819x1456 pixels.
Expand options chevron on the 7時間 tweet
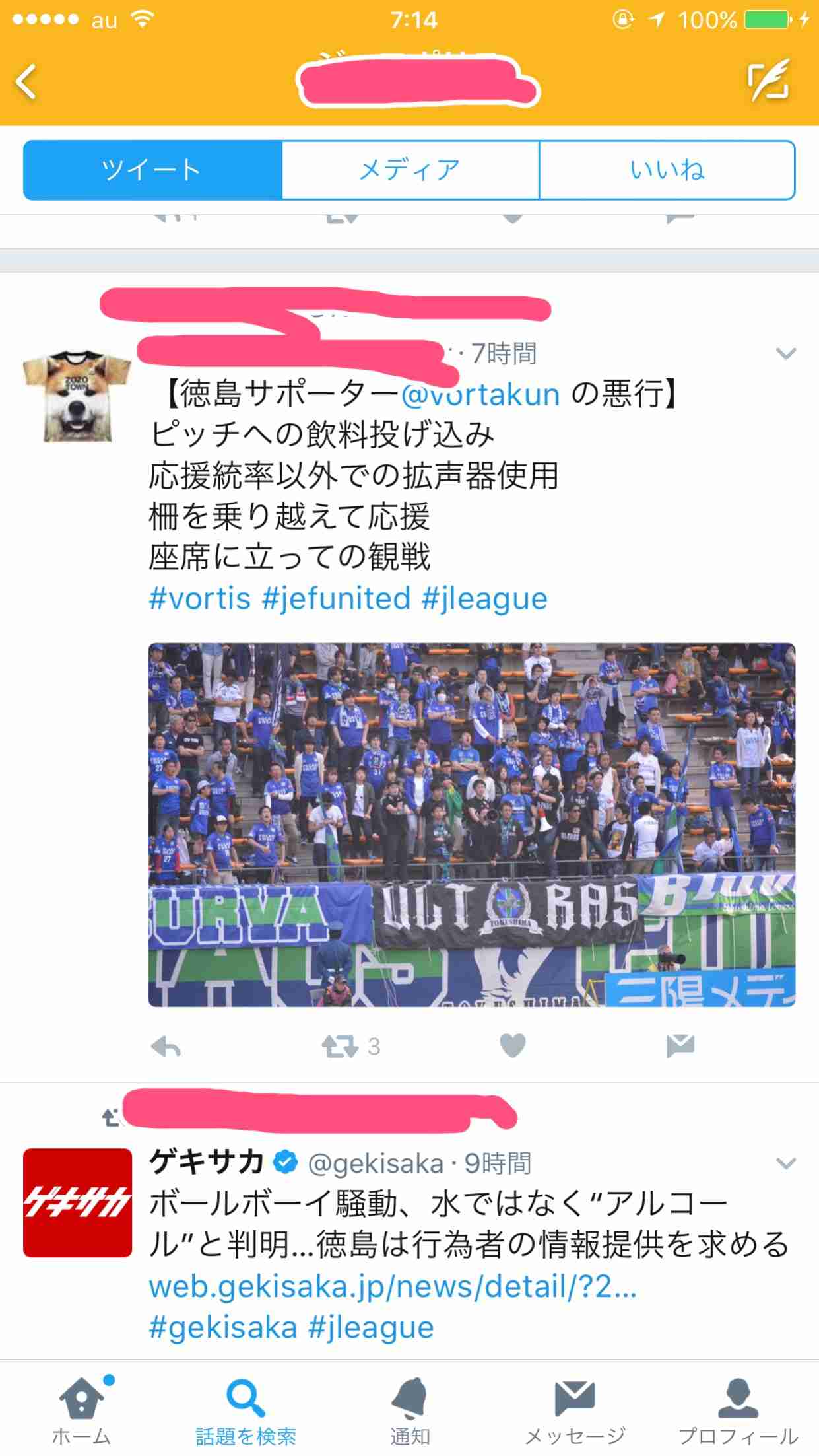click(x=785, y=354)
